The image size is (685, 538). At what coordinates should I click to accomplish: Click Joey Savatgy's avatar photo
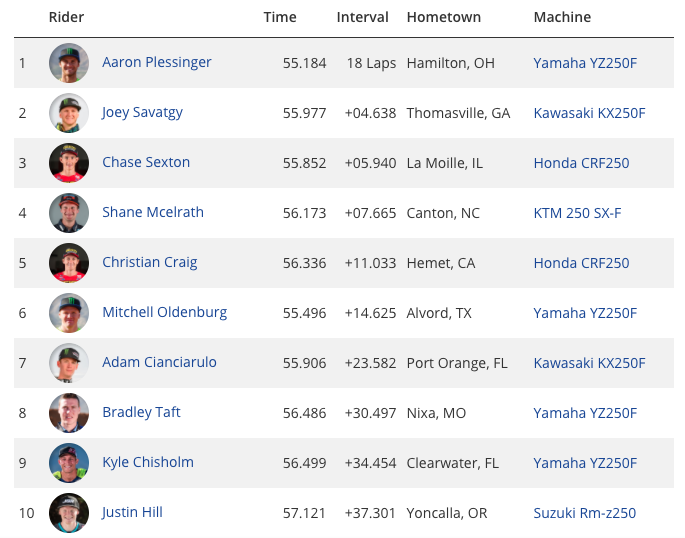69,113
